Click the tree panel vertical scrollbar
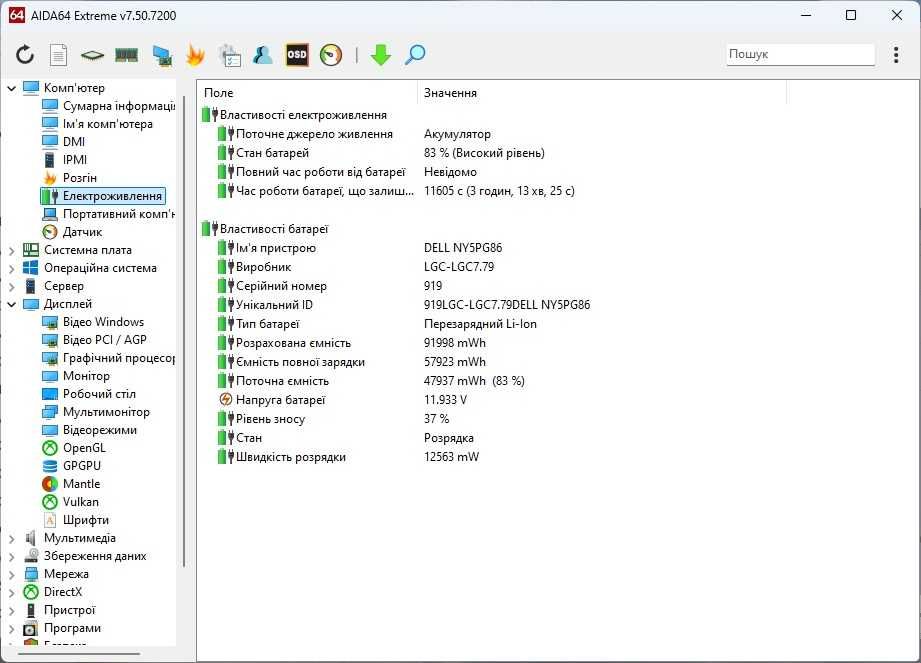This screenshot has width=921, height=663. coord(184,332)
